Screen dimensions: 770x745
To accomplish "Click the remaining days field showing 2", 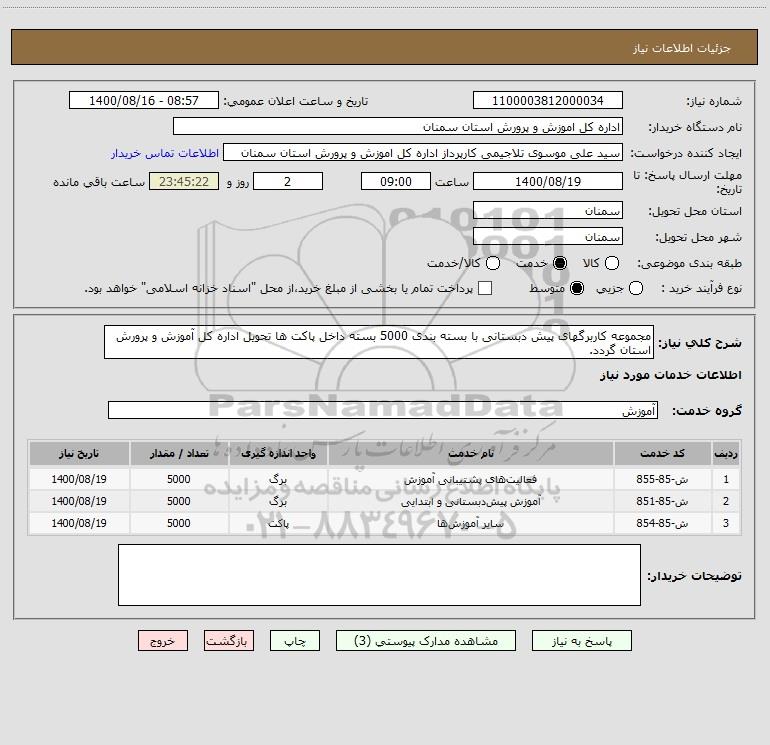I will 288,181.
